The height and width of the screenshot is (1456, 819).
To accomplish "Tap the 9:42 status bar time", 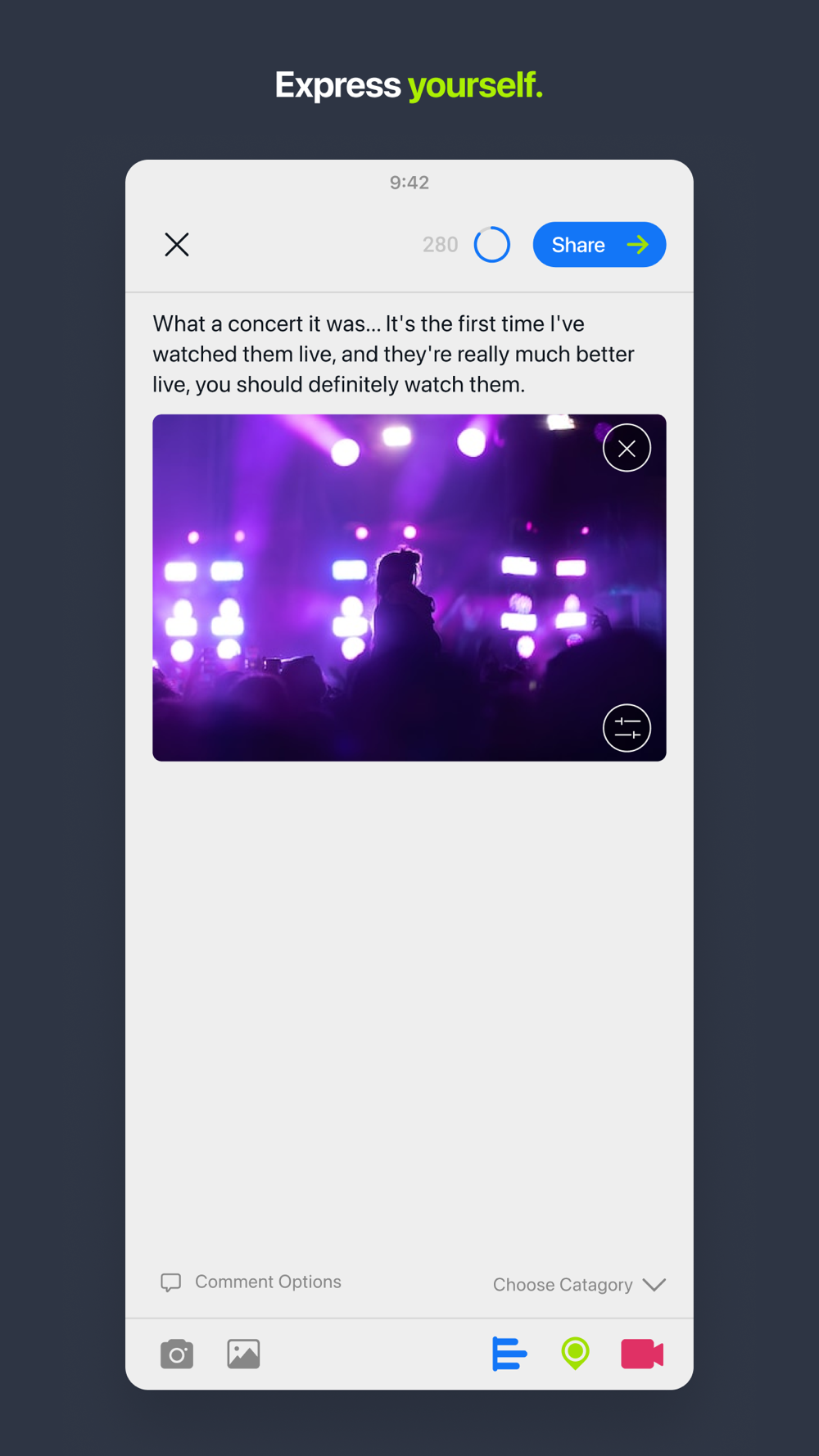I will [x=409, y=182].
